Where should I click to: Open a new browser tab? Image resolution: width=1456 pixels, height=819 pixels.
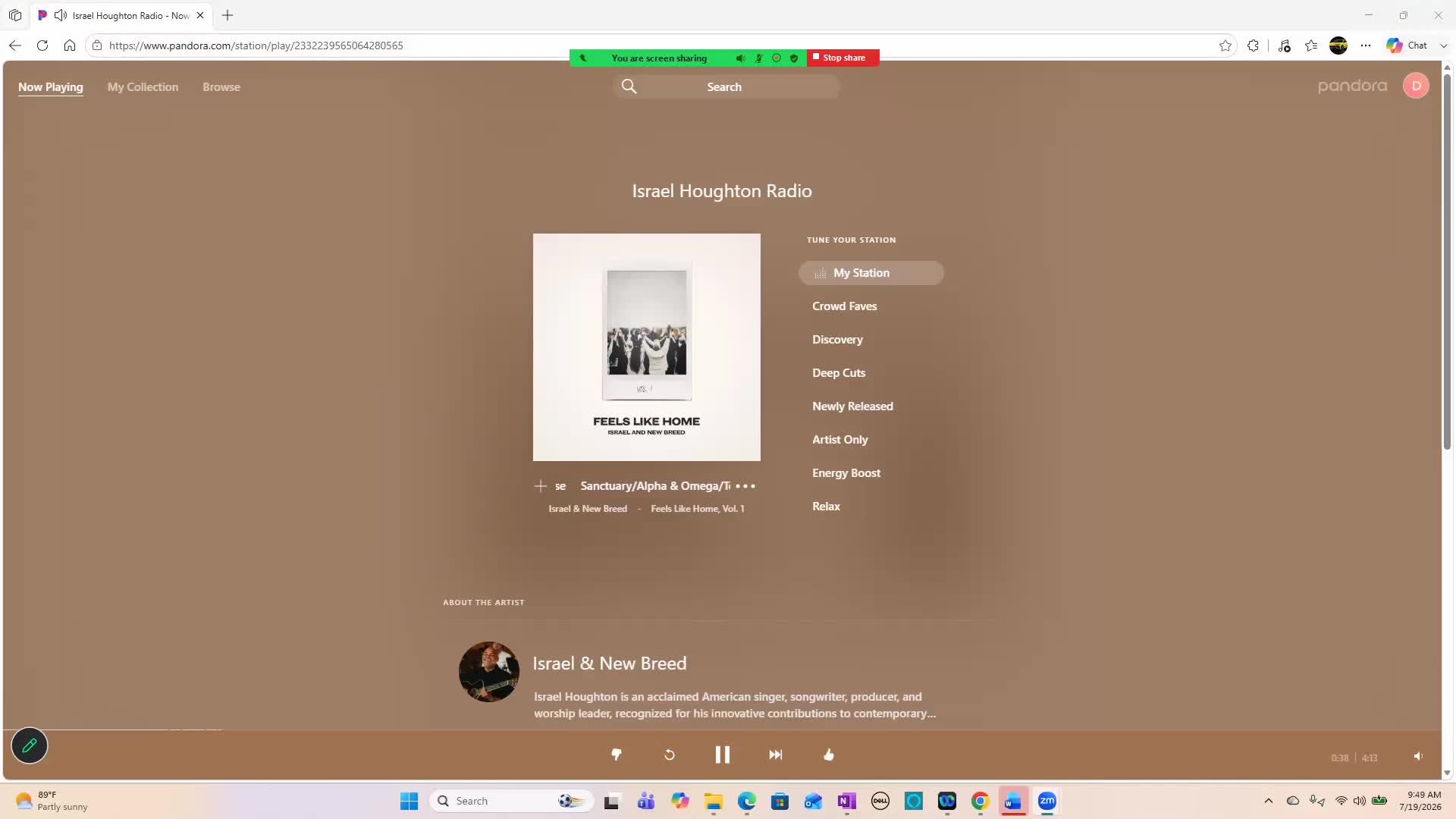[227, 15]
